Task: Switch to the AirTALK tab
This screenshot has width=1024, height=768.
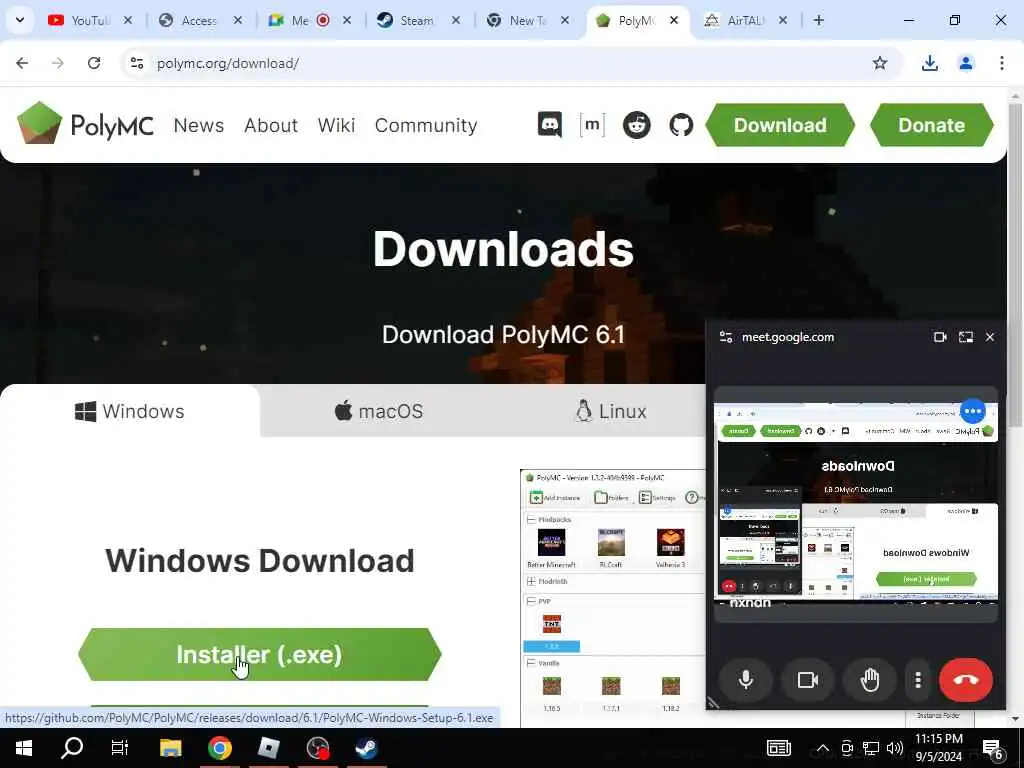Action: pos(746,21)
